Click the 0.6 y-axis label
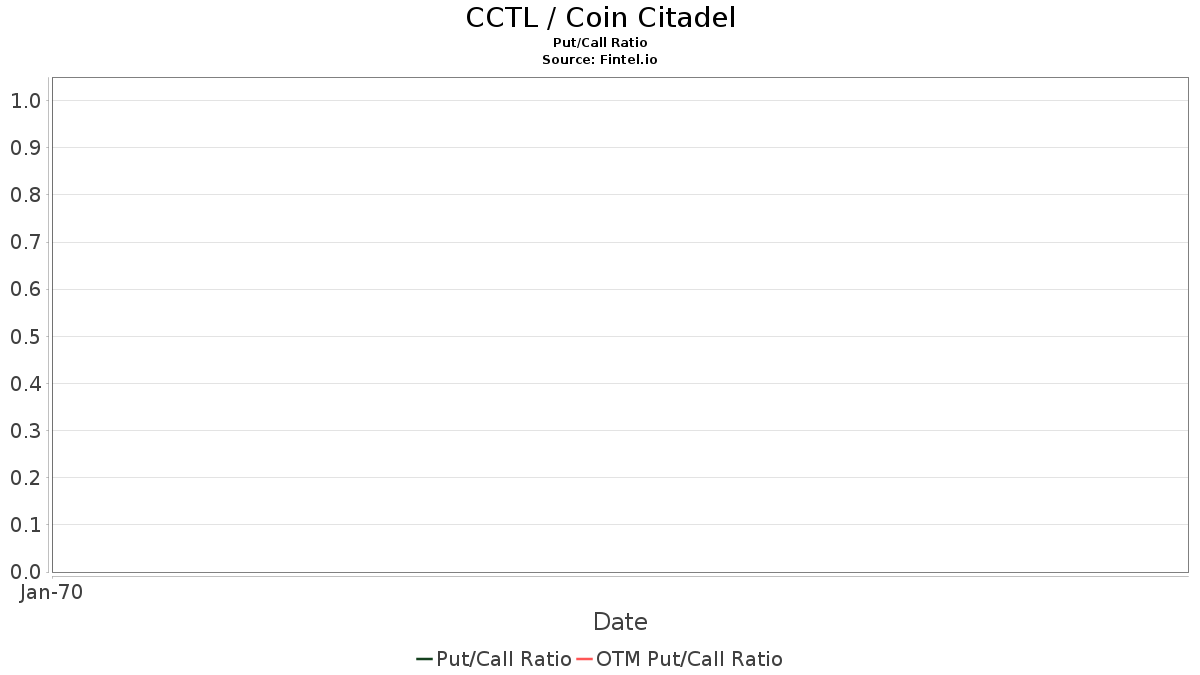Screen dimensions: 1200x675 (x=25, y=290)
